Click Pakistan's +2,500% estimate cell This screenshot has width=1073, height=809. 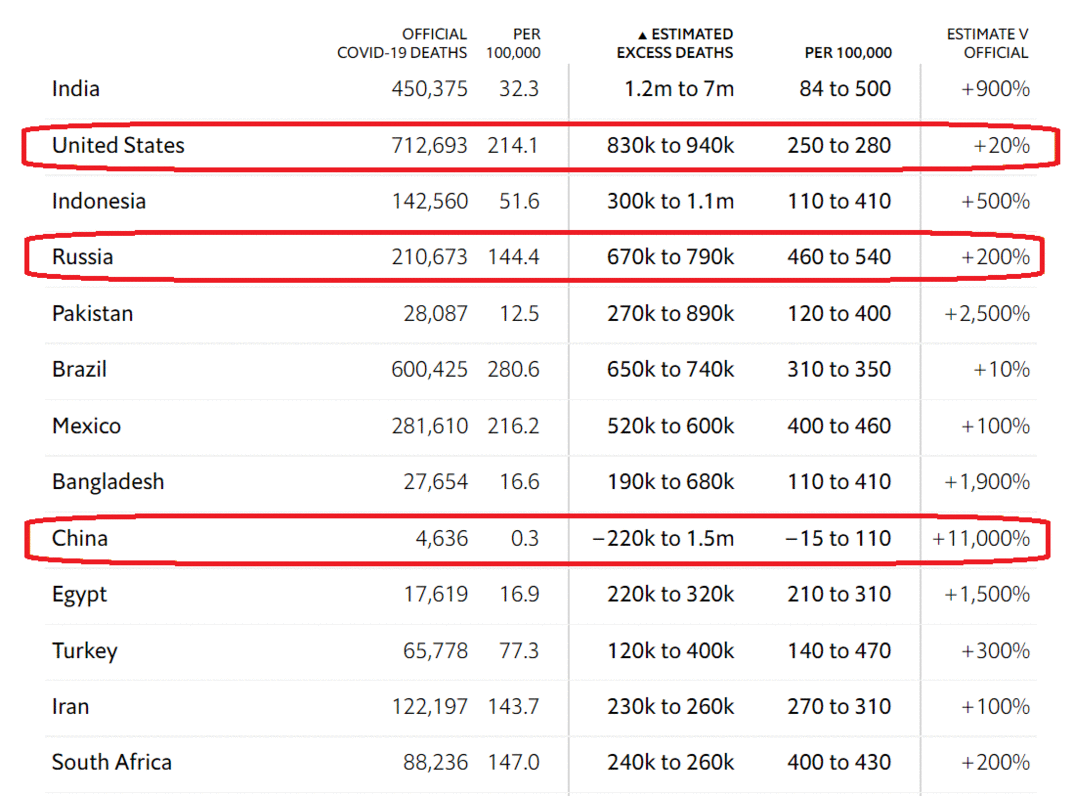coord(986,313)
